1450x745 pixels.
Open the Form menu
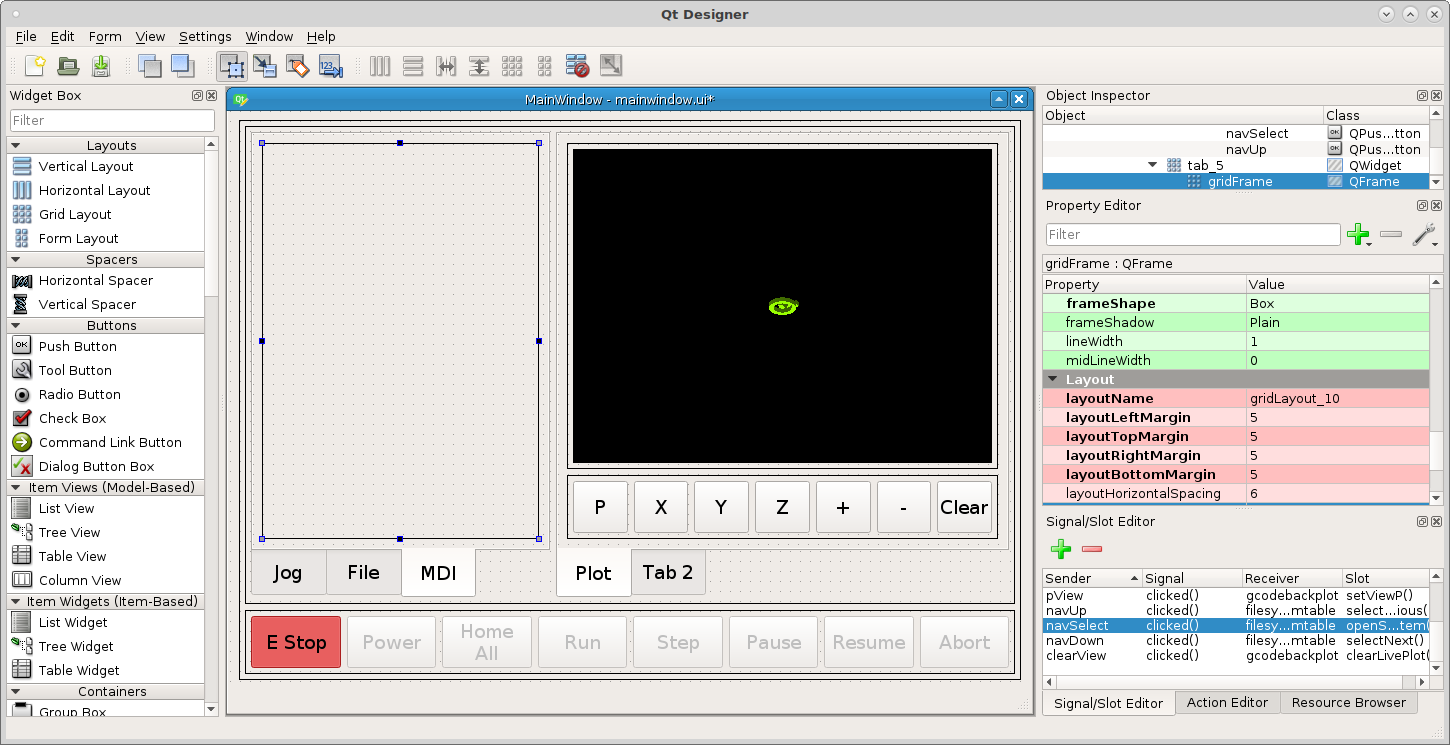[105, 37]
